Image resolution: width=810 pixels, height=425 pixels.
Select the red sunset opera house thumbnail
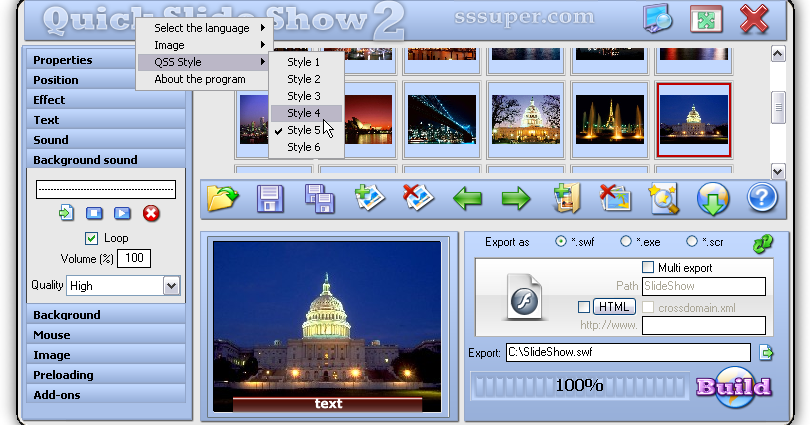pos(369,119)
